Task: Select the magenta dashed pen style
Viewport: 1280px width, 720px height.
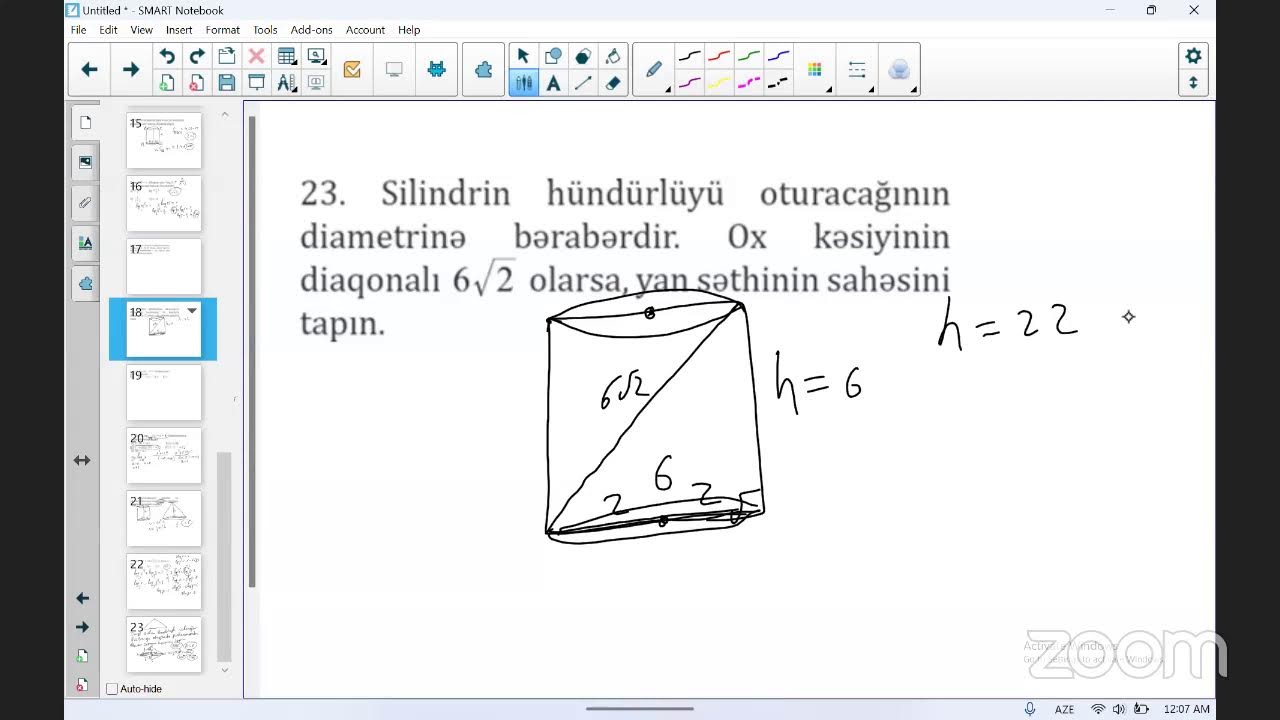Action: [749, 83]
